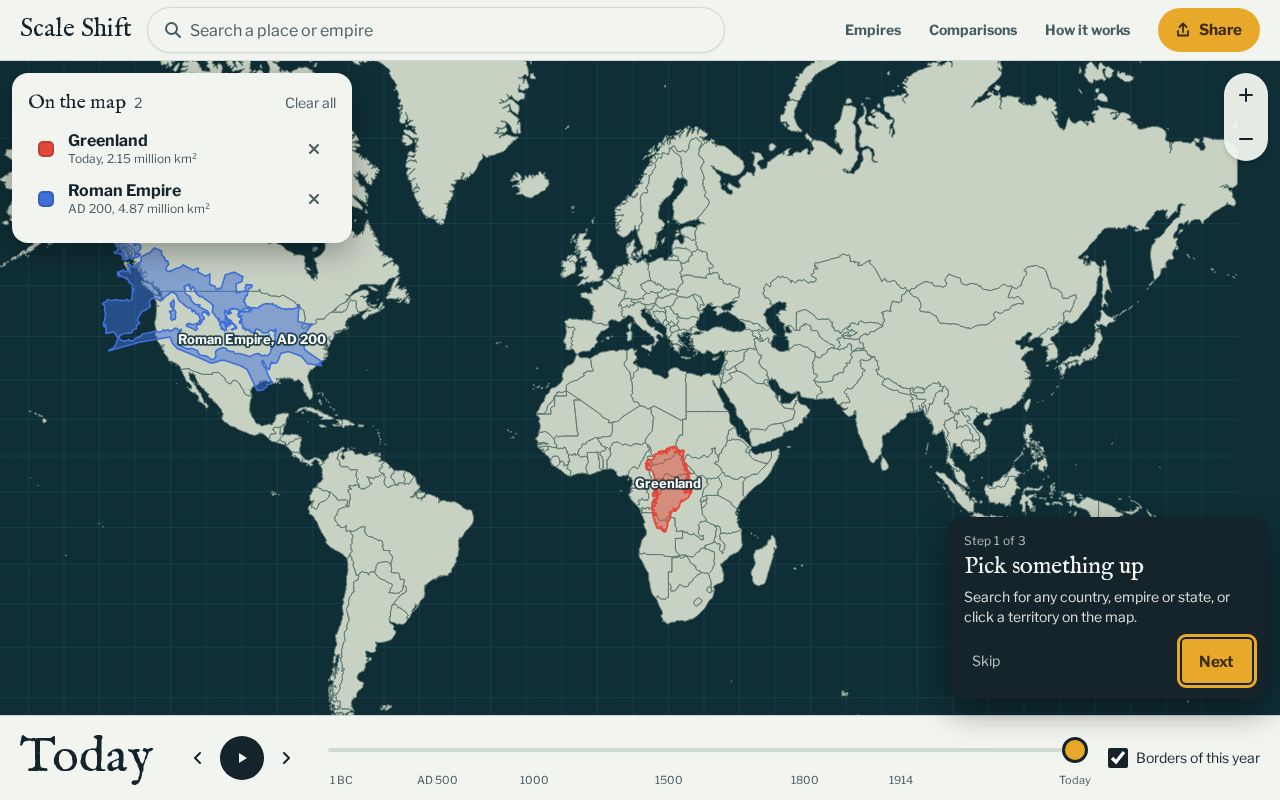
Task: Jump to the 1500 timeline marker
Action: [668, 780]
